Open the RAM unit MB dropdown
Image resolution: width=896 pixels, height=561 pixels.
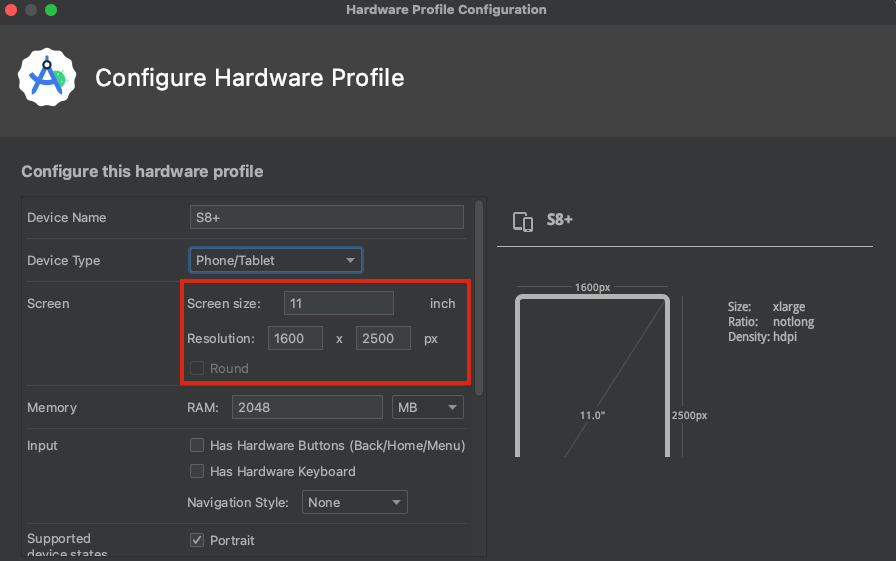427,407
